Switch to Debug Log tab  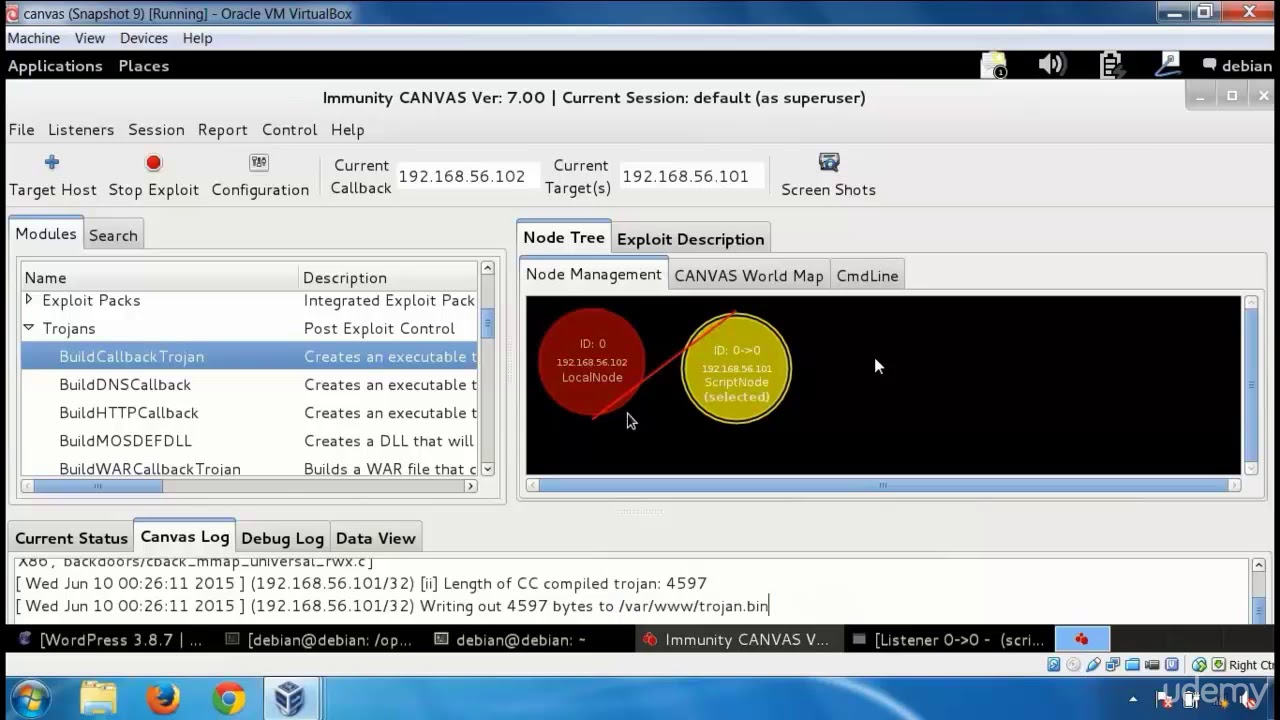[x=282, y=538]
